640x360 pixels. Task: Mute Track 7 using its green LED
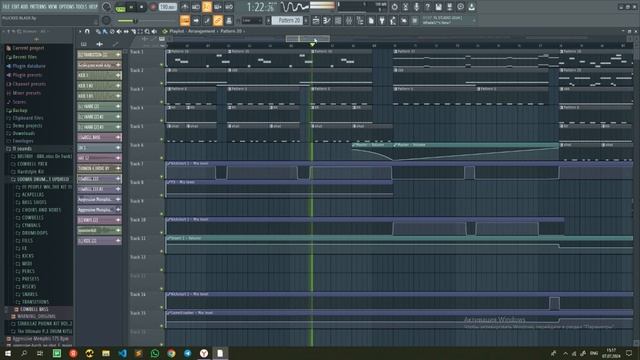[162, 176]
